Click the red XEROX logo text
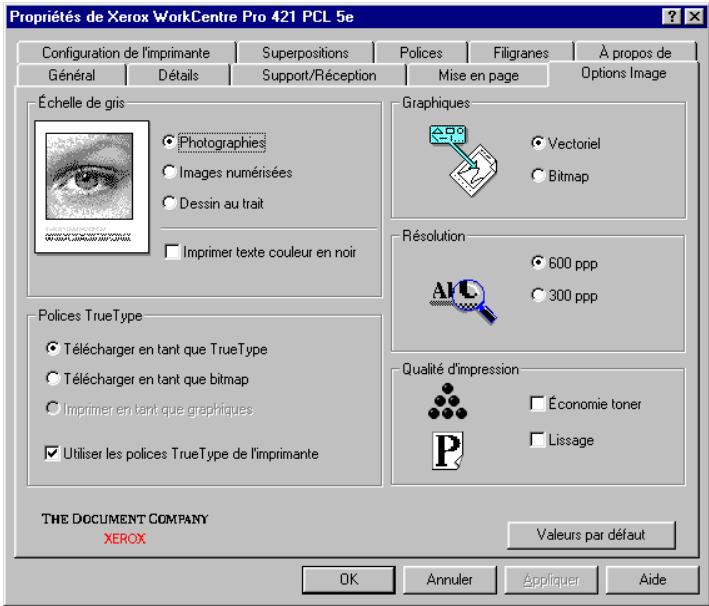This screenshot has height=606, width=709. tap(125, 539)
